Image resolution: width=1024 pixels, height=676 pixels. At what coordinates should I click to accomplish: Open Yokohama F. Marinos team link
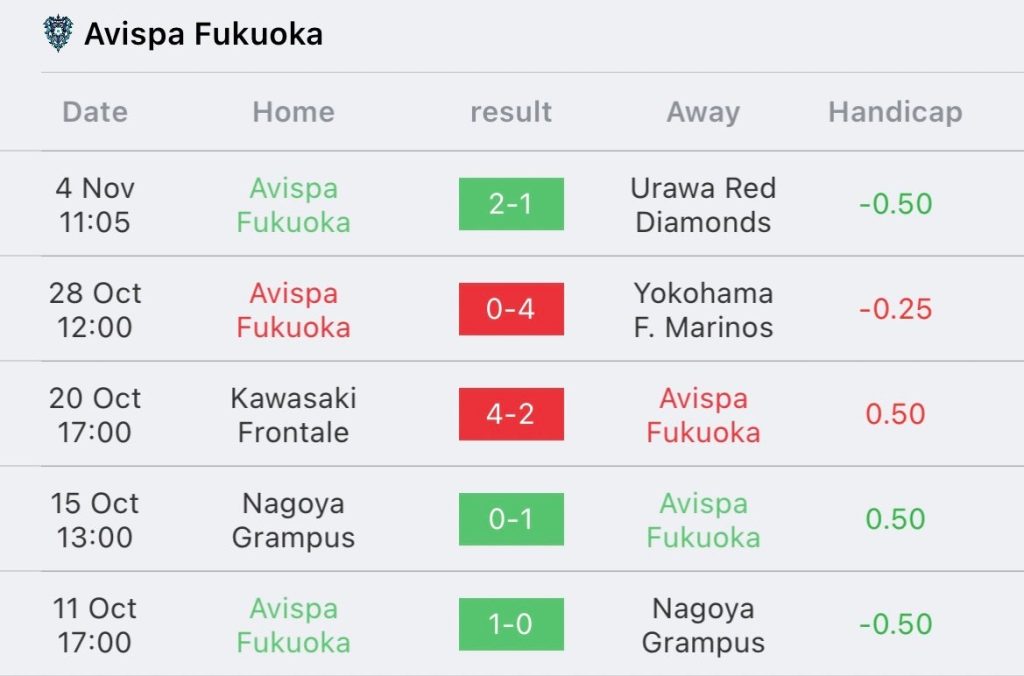703,310
